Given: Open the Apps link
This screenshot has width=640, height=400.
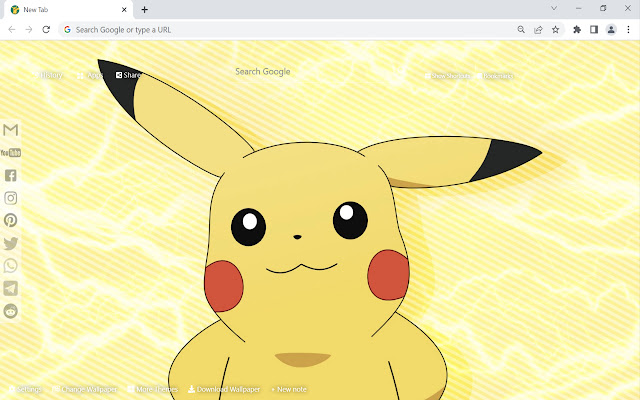Looking at the screenshot, I should (90, 76).
